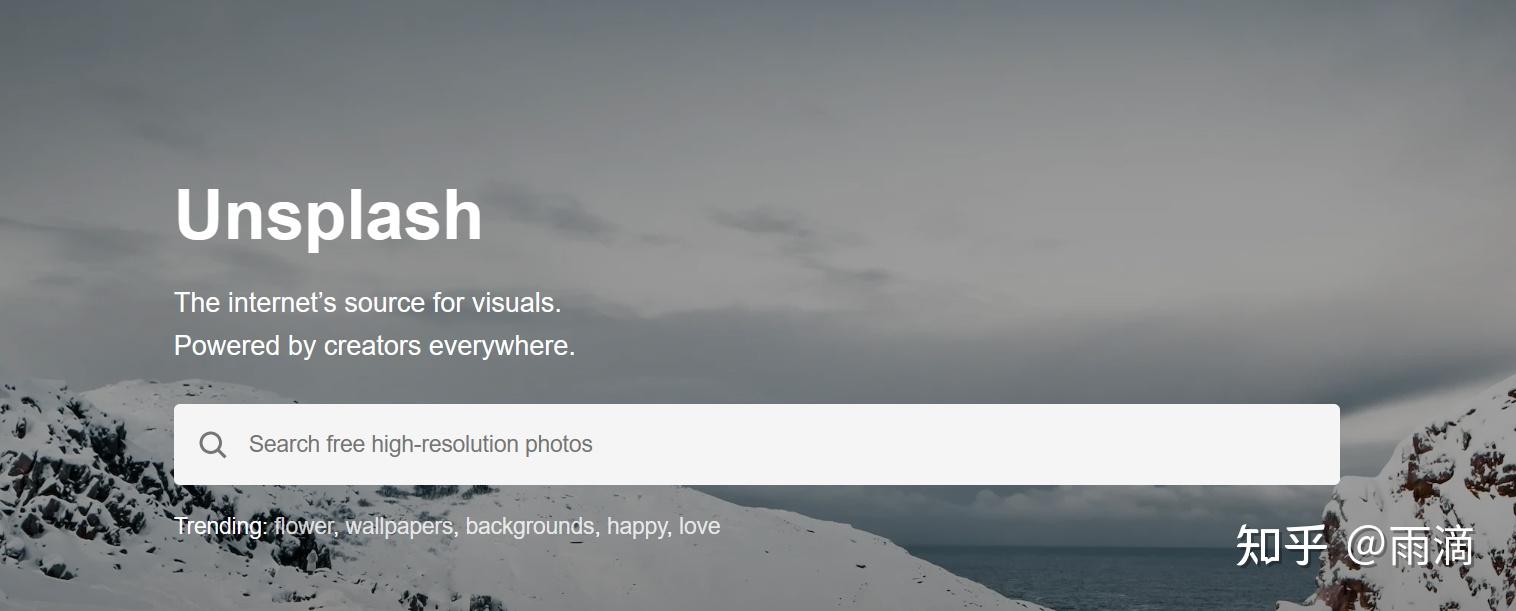Click 'The internet's source for visuals.' tagline
Image resolution: width=1516 pixels, height=611 pixels.
click(x=368, y=302)
